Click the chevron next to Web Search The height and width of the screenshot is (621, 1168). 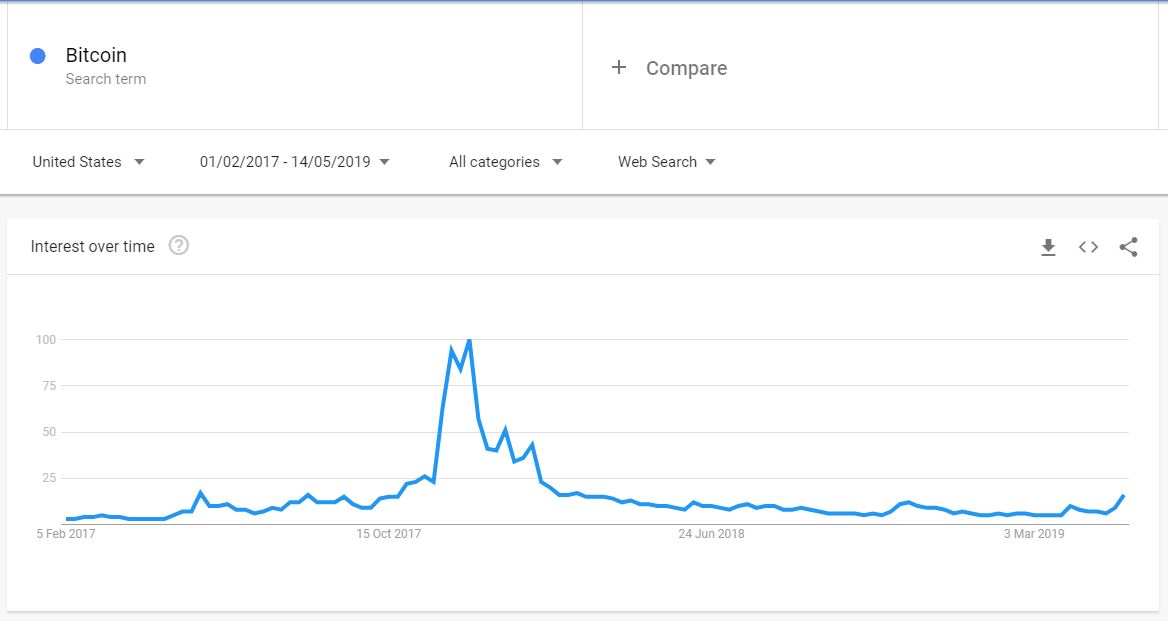tap(710, 161)
